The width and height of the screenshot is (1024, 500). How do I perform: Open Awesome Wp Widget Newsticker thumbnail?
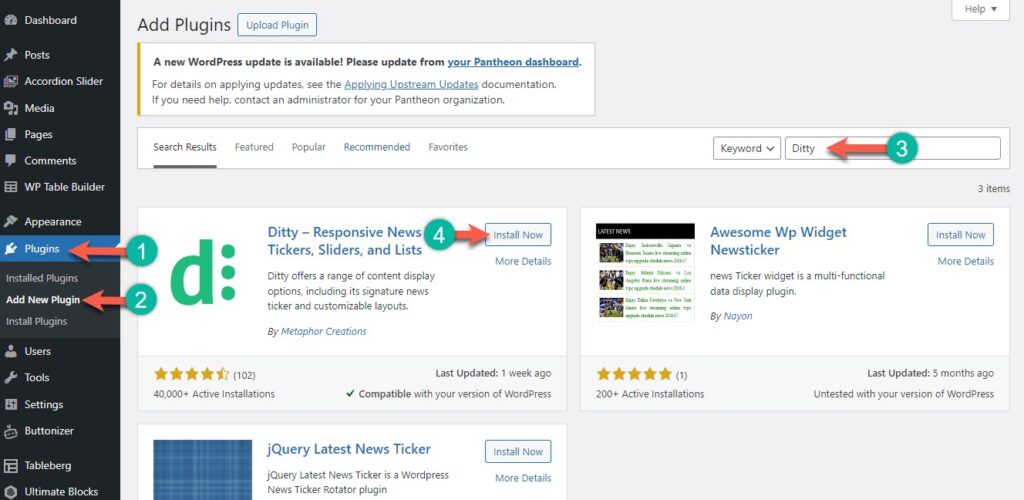[x=645, y=272]
